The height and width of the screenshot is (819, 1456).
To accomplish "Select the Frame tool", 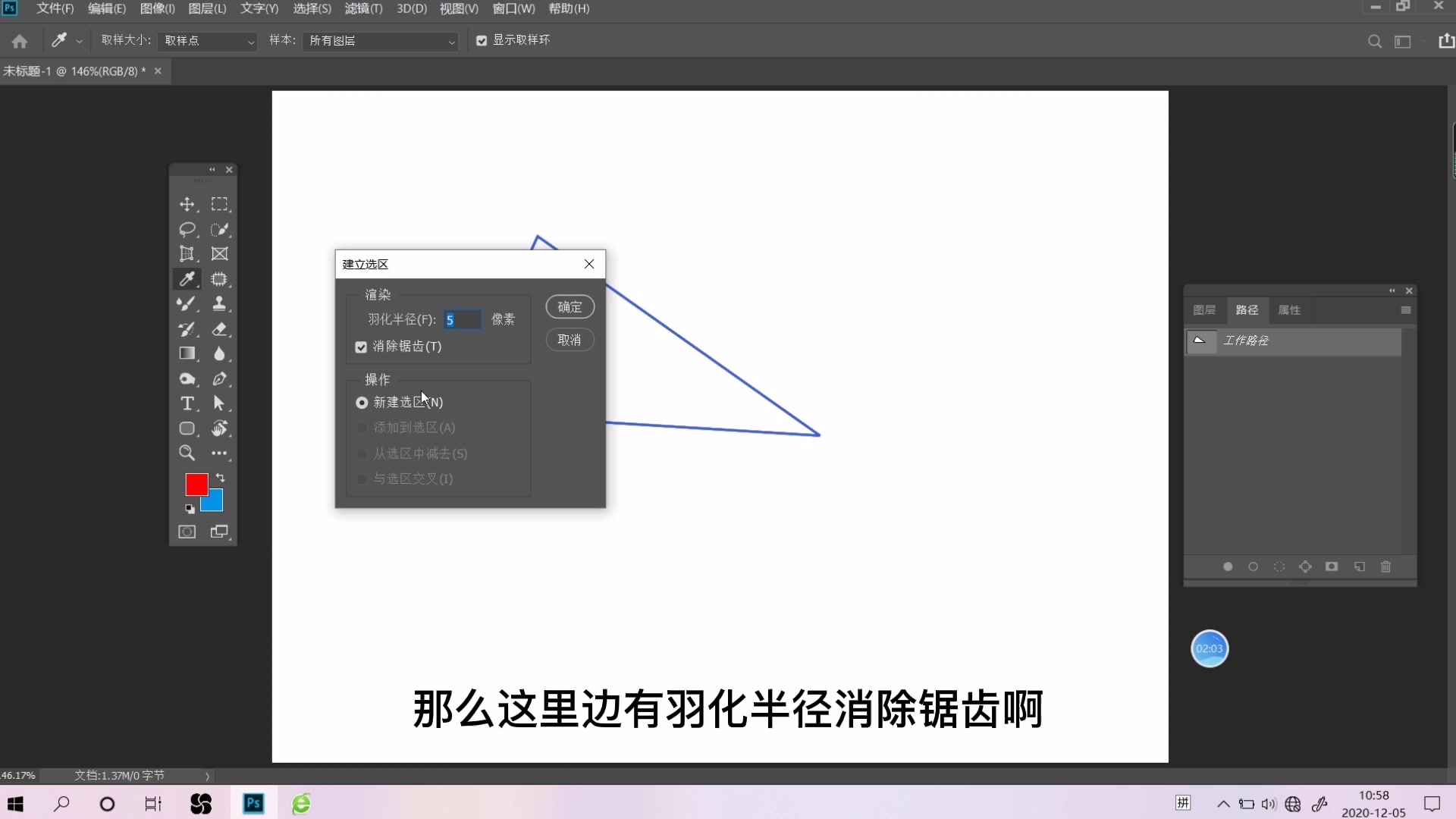I will 219,254.
